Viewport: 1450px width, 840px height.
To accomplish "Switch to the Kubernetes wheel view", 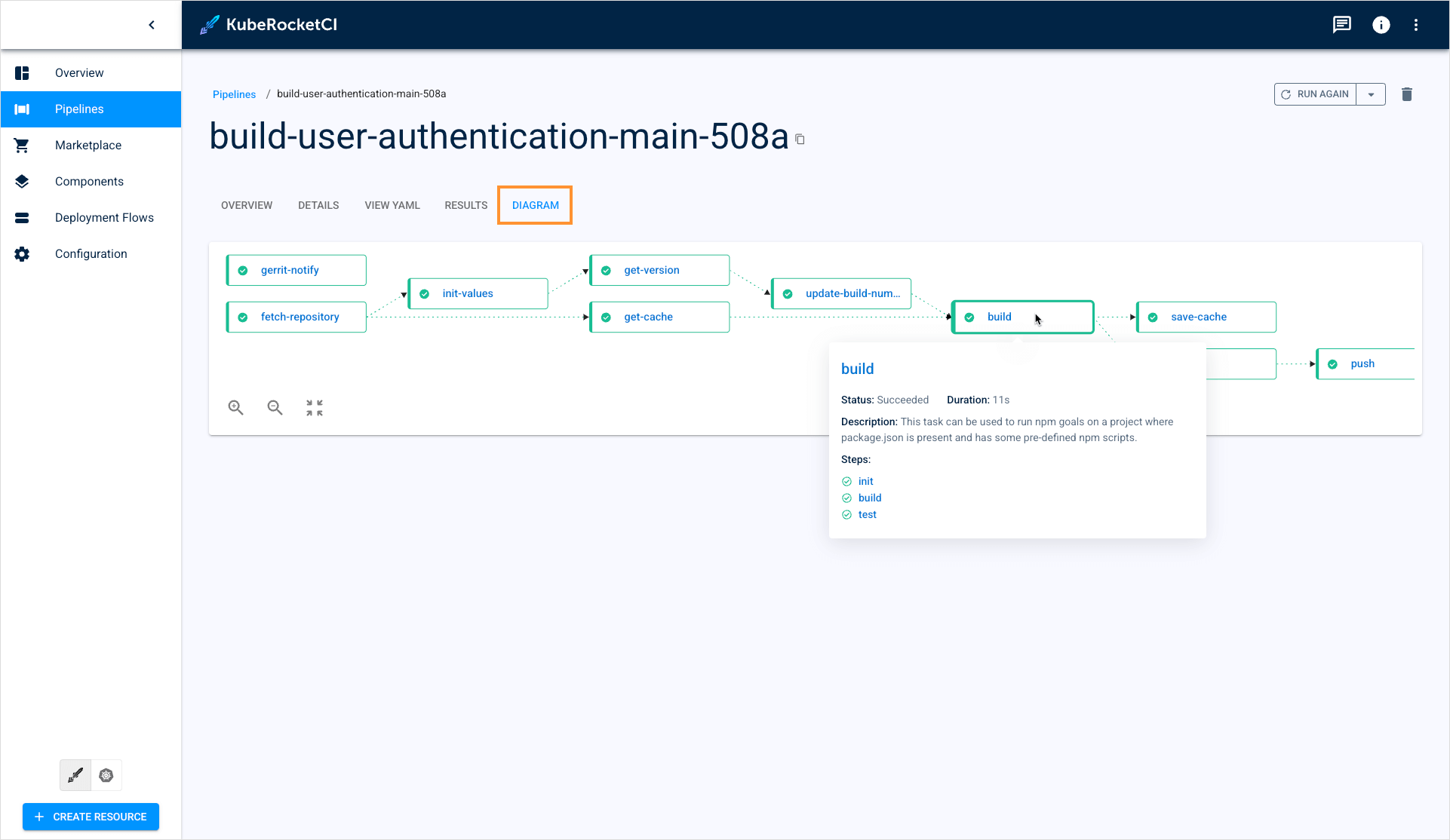I will [x=106, y=775].
